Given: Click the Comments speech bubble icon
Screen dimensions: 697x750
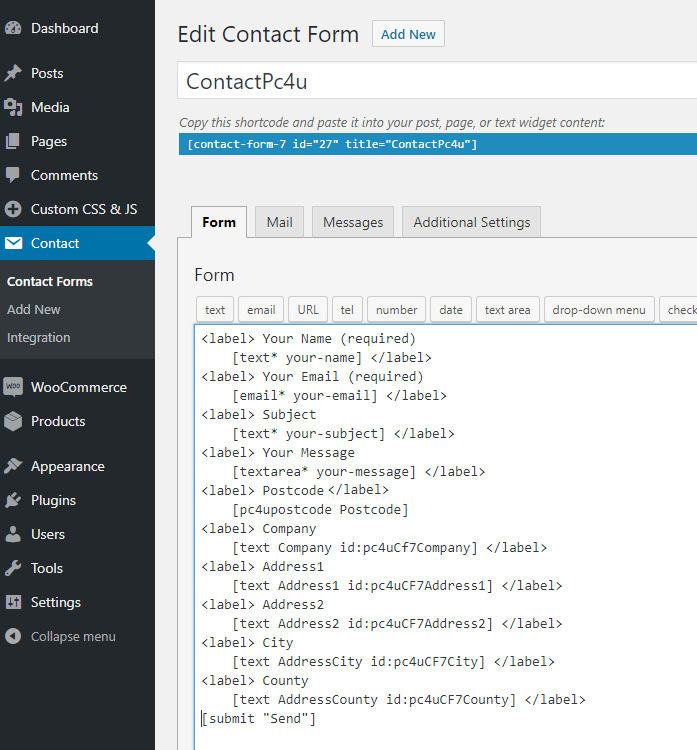Looking at the screenshot, I should tap(13, 175).
